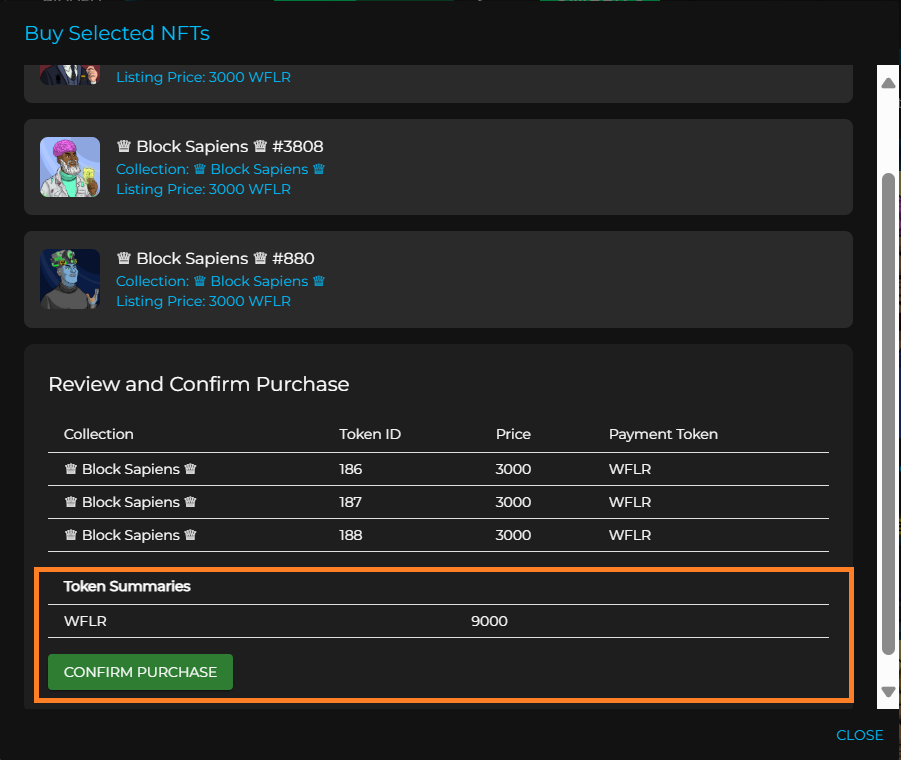Click the vertical scrollbar thumb

(x=888, y=410)
